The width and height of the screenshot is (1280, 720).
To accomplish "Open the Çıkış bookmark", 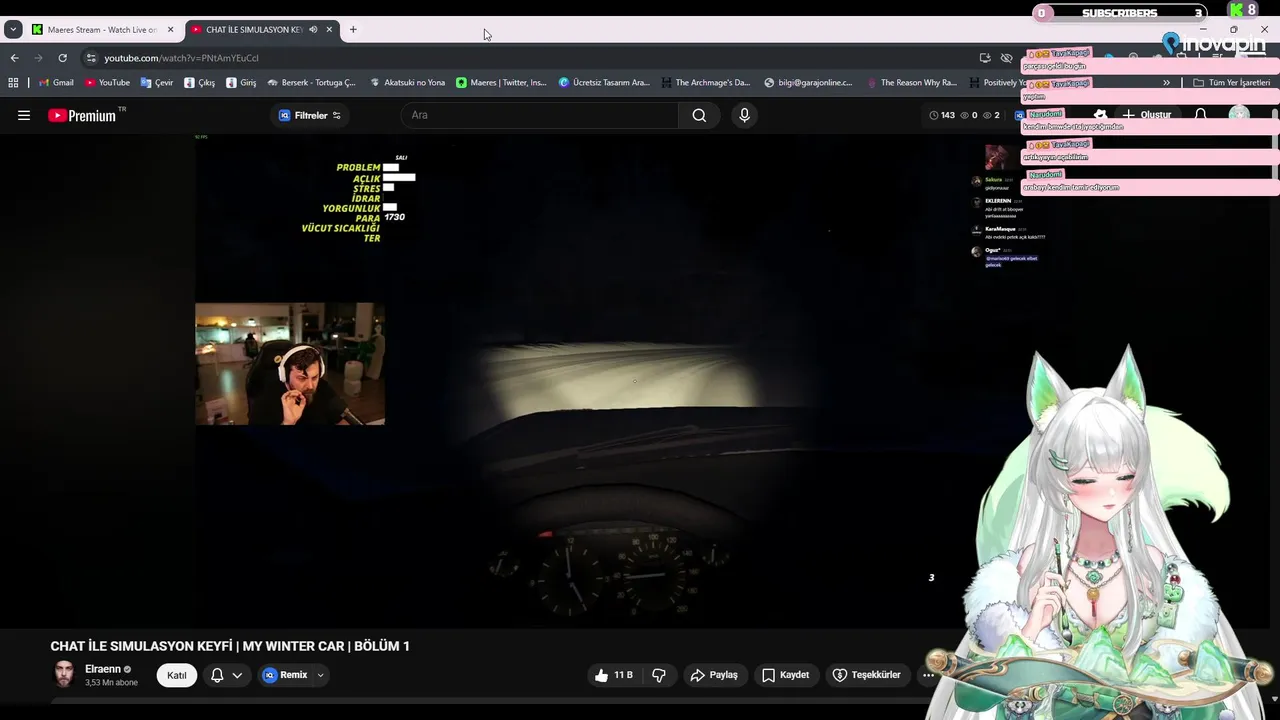I will tap(199, 83).
